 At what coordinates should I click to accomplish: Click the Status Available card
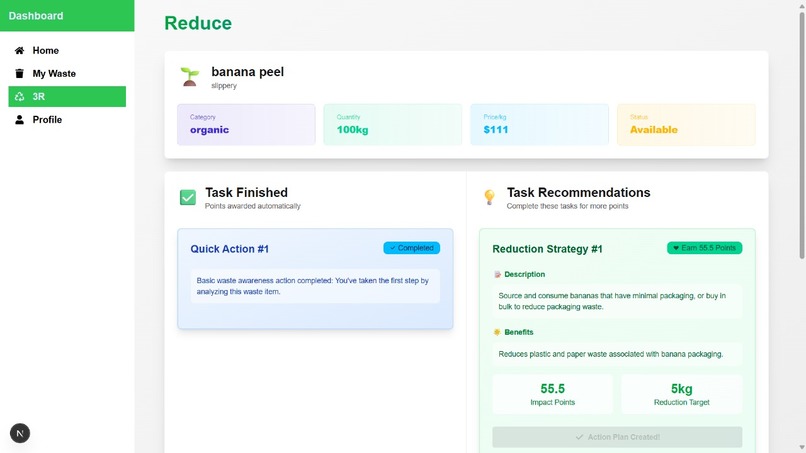click(686, 124)
